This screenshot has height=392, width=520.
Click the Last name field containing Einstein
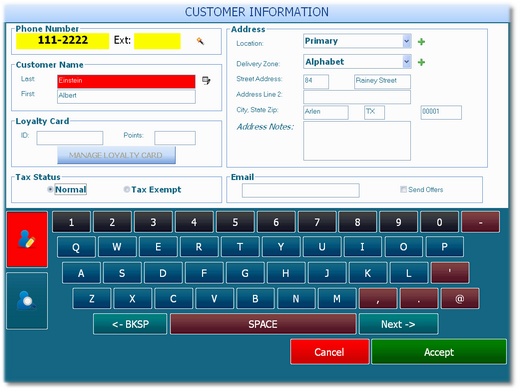[x=126, y=81]
